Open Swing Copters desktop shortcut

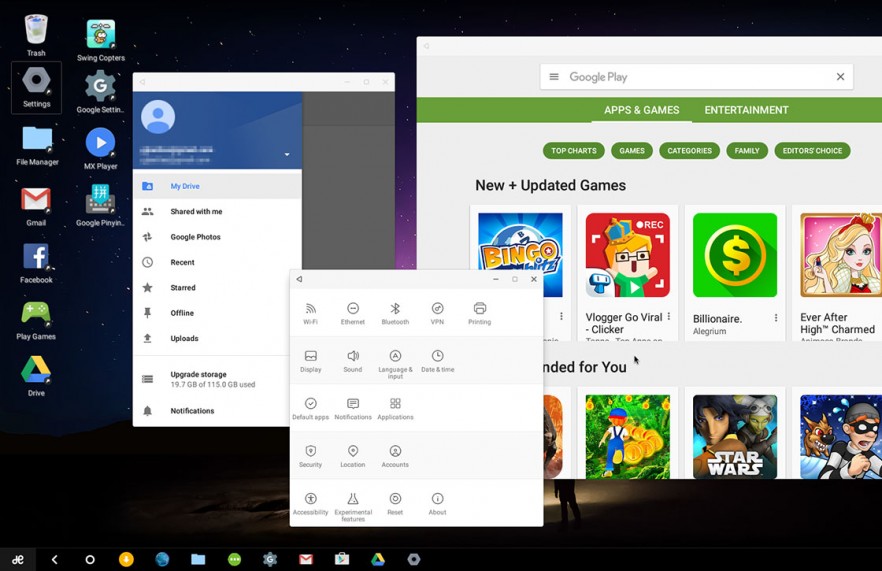click(x=101, y=40)
